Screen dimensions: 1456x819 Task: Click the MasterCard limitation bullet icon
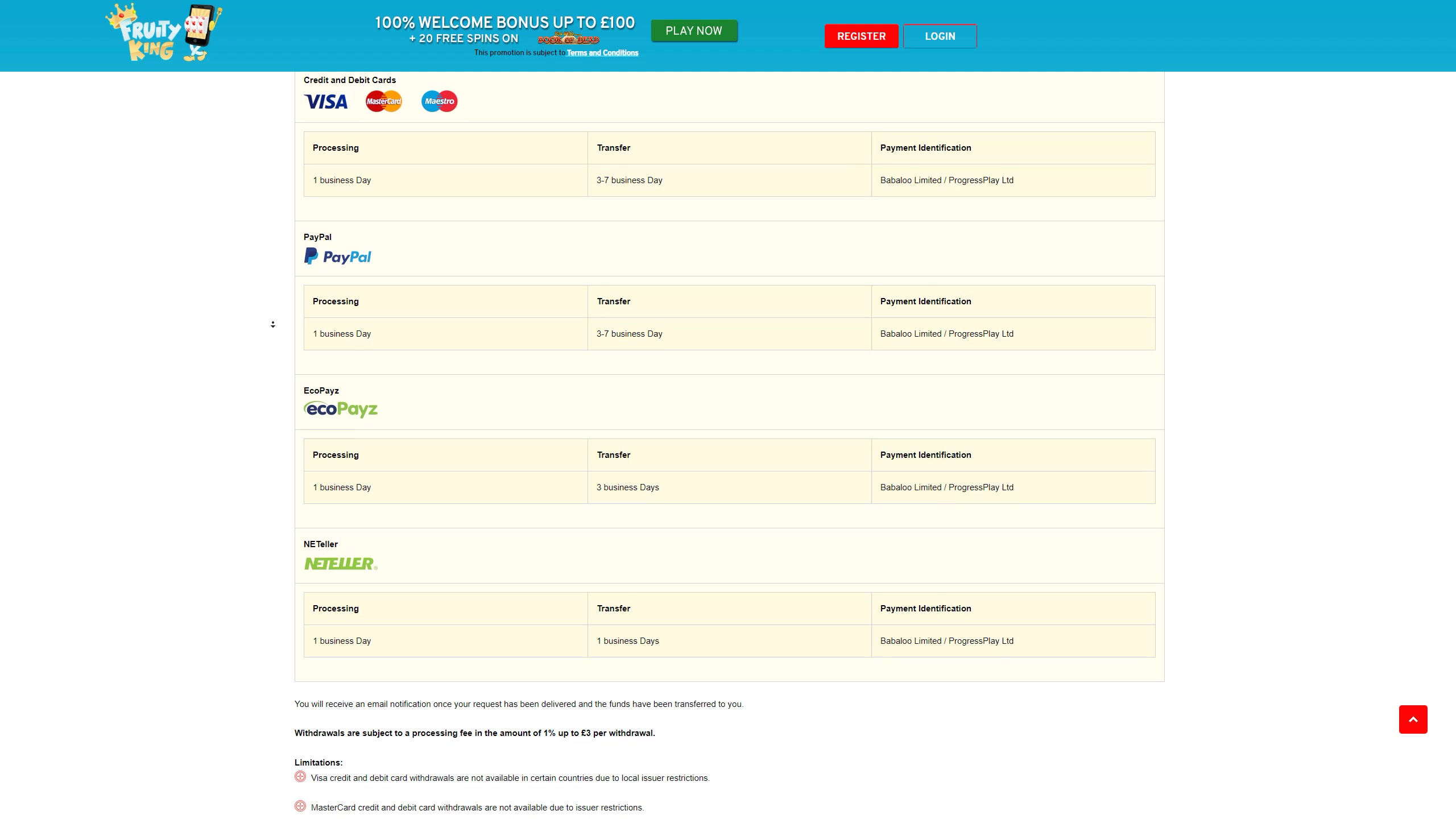coord(300,806)
